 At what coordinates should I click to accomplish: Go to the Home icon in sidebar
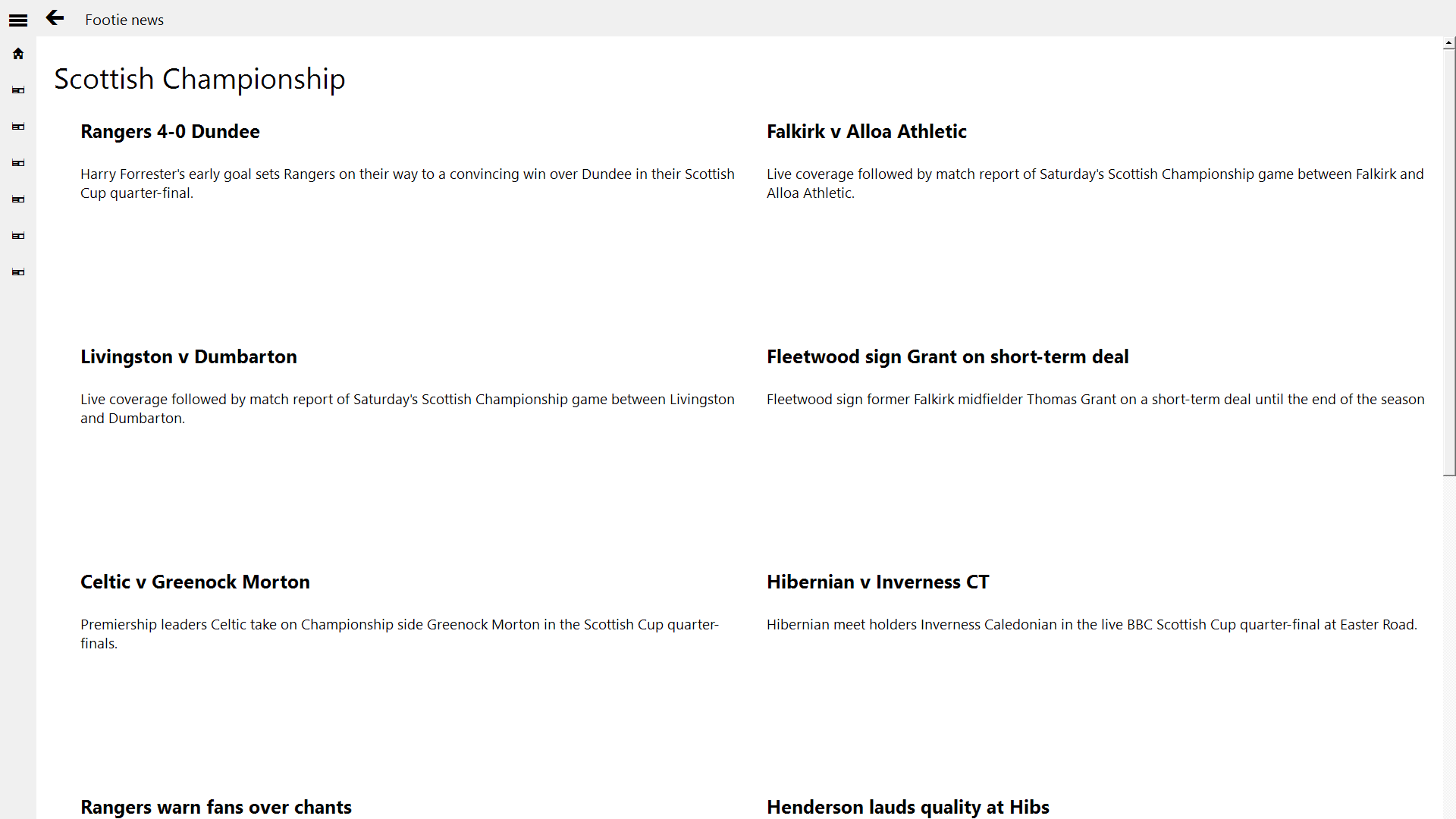(x=18, y=54)
